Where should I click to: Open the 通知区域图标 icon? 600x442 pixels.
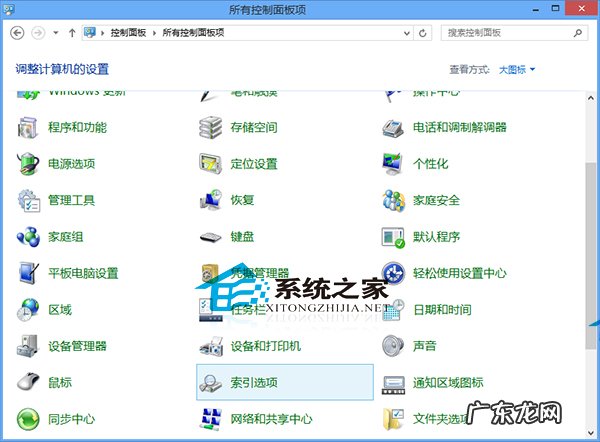393,385
